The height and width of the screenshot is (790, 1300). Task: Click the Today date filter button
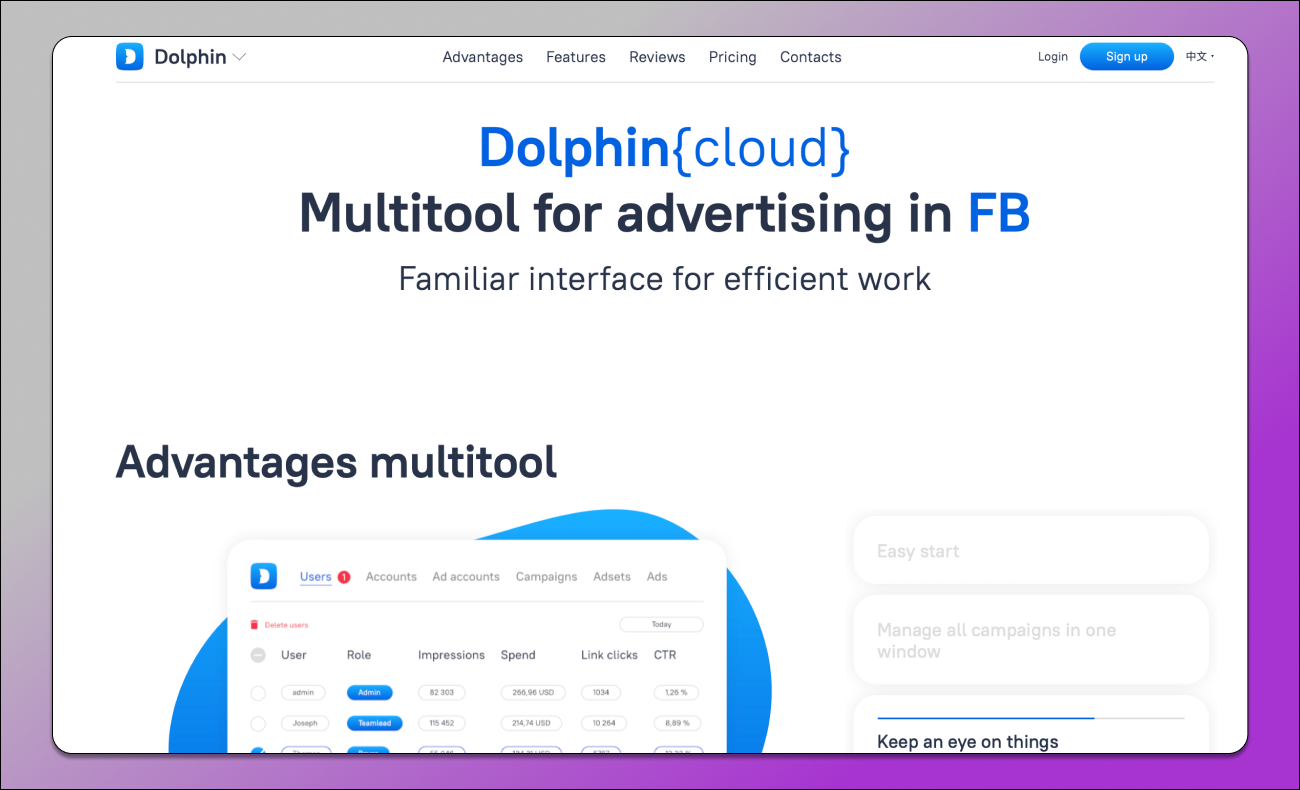click(x=661, y=625)
